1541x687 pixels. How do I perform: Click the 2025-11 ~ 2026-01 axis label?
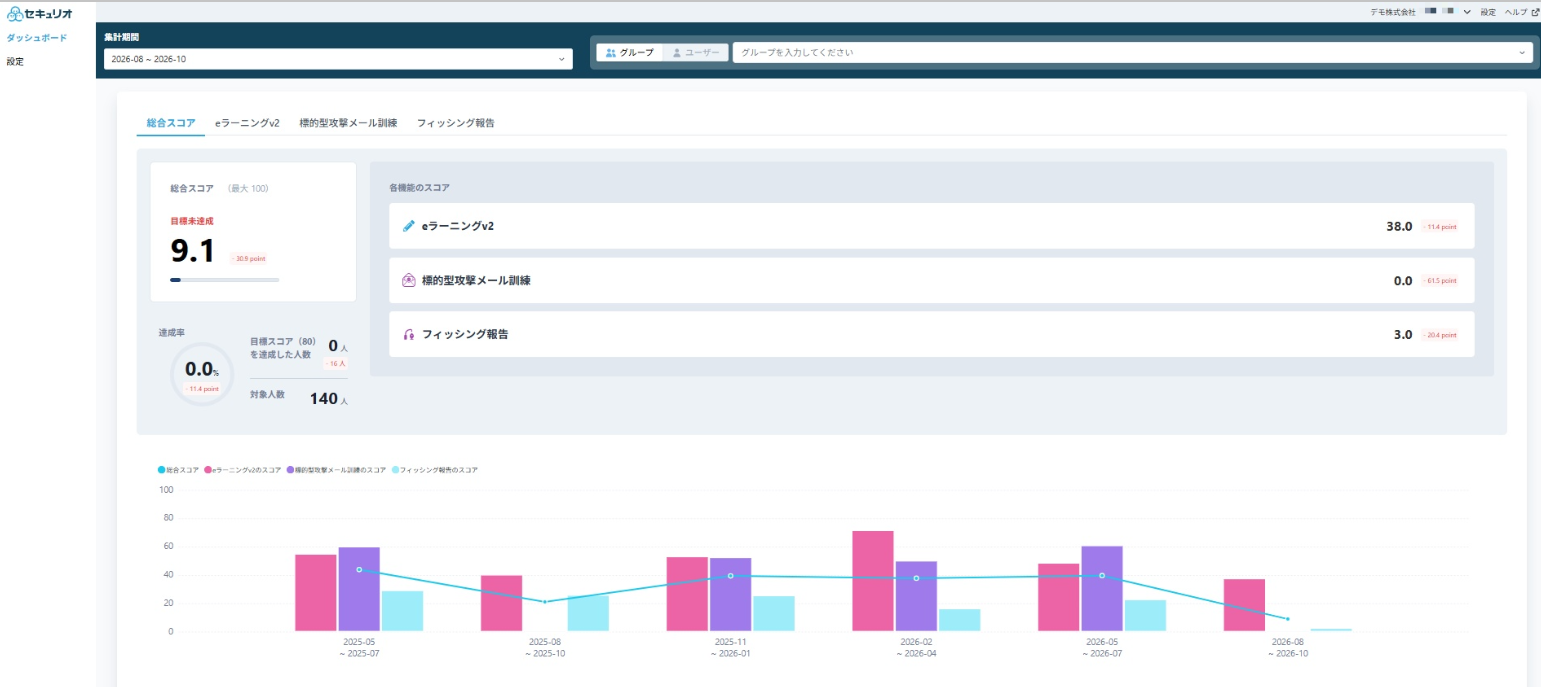(x=730, y=647)
